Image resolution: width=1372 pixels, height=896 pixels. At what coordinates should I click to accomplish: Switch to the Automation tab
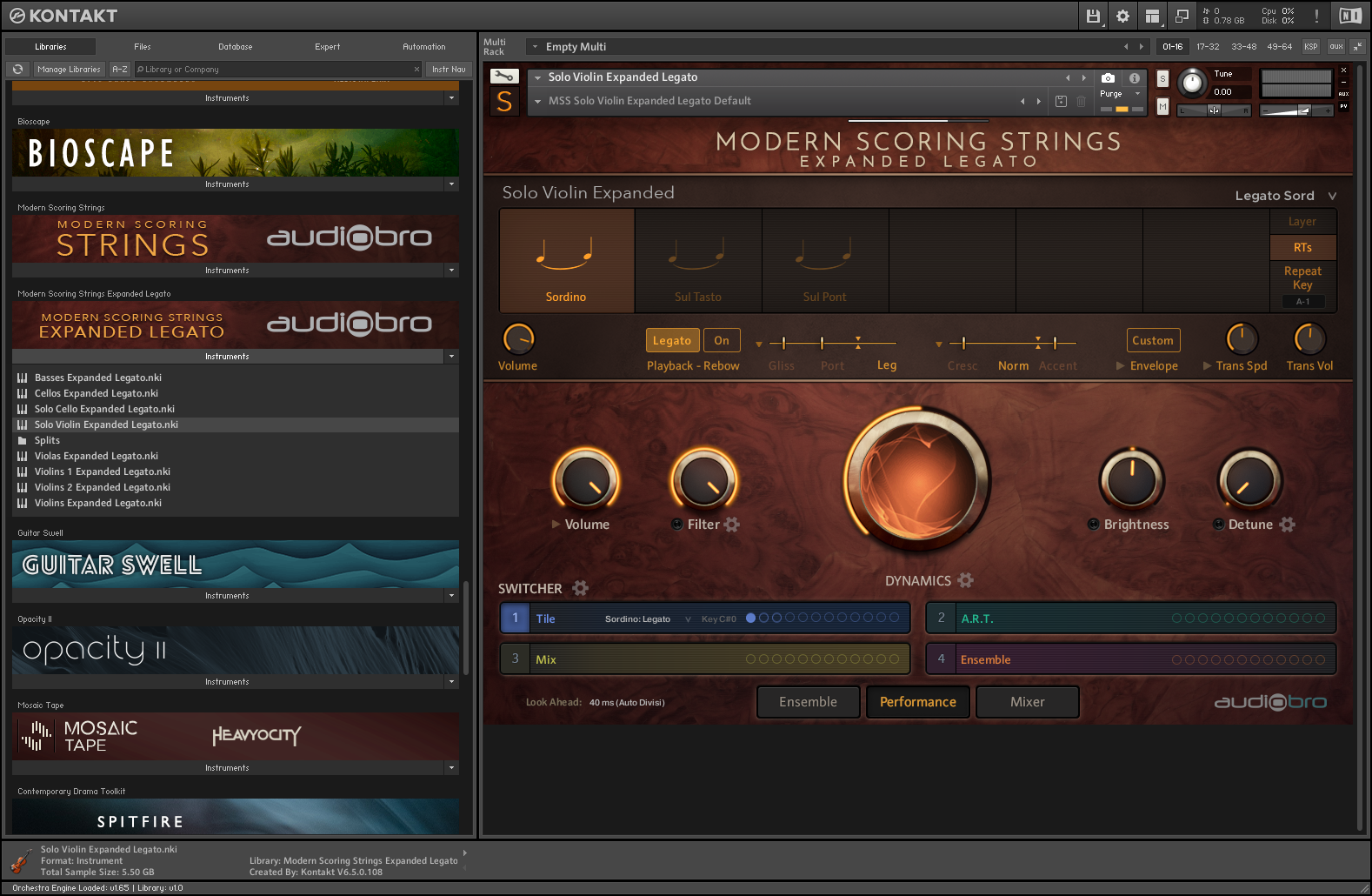[x=424, y=47]
